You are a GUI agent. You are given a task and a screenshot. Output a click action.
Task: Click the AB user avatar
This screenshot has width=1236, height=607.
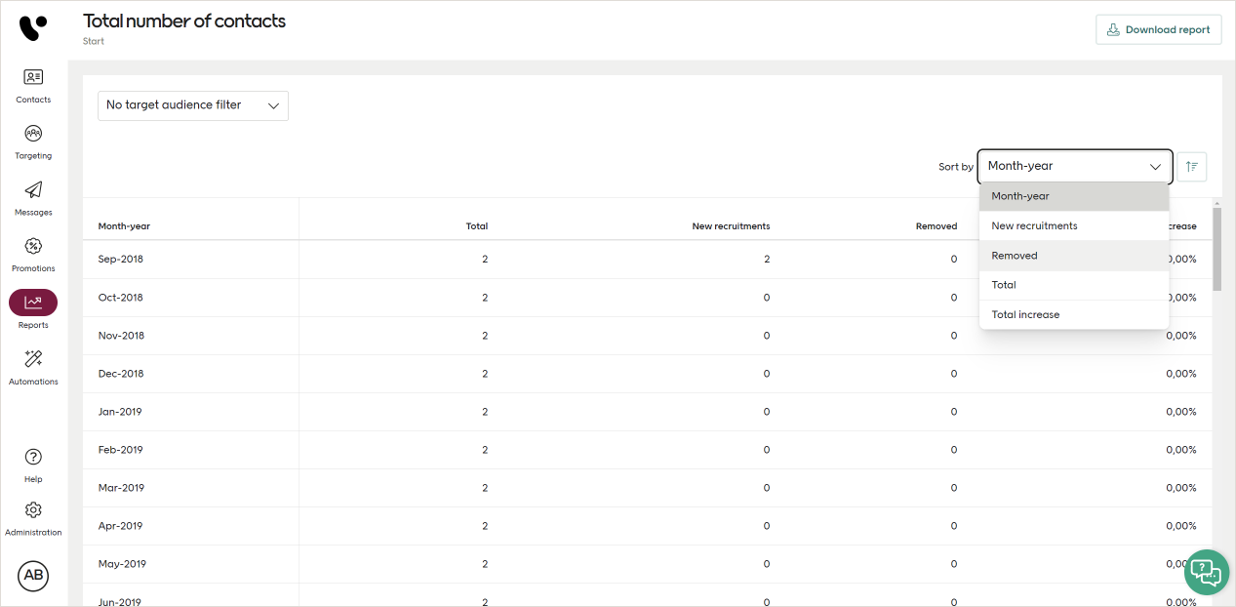point(33,575)
